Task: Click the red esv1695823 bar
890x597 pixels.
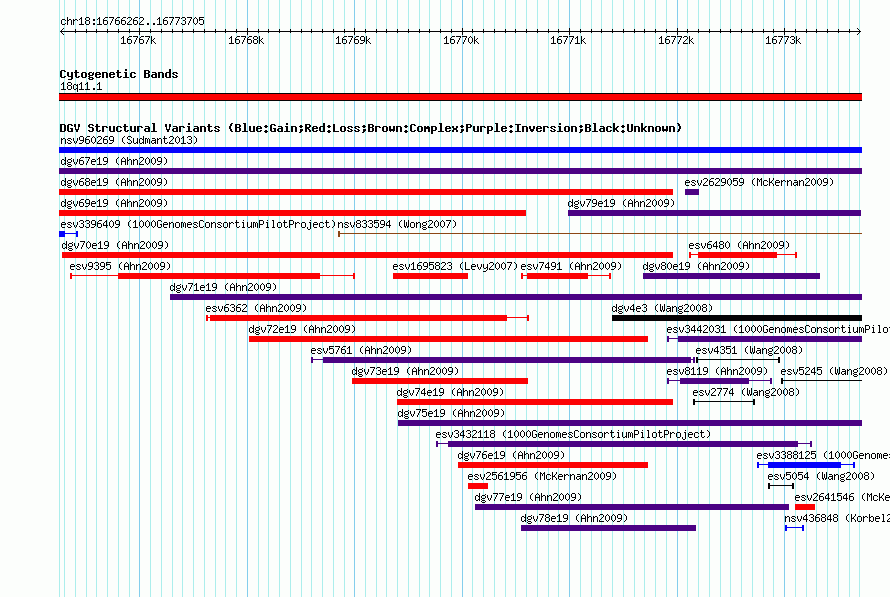Action: pos(430,276)
